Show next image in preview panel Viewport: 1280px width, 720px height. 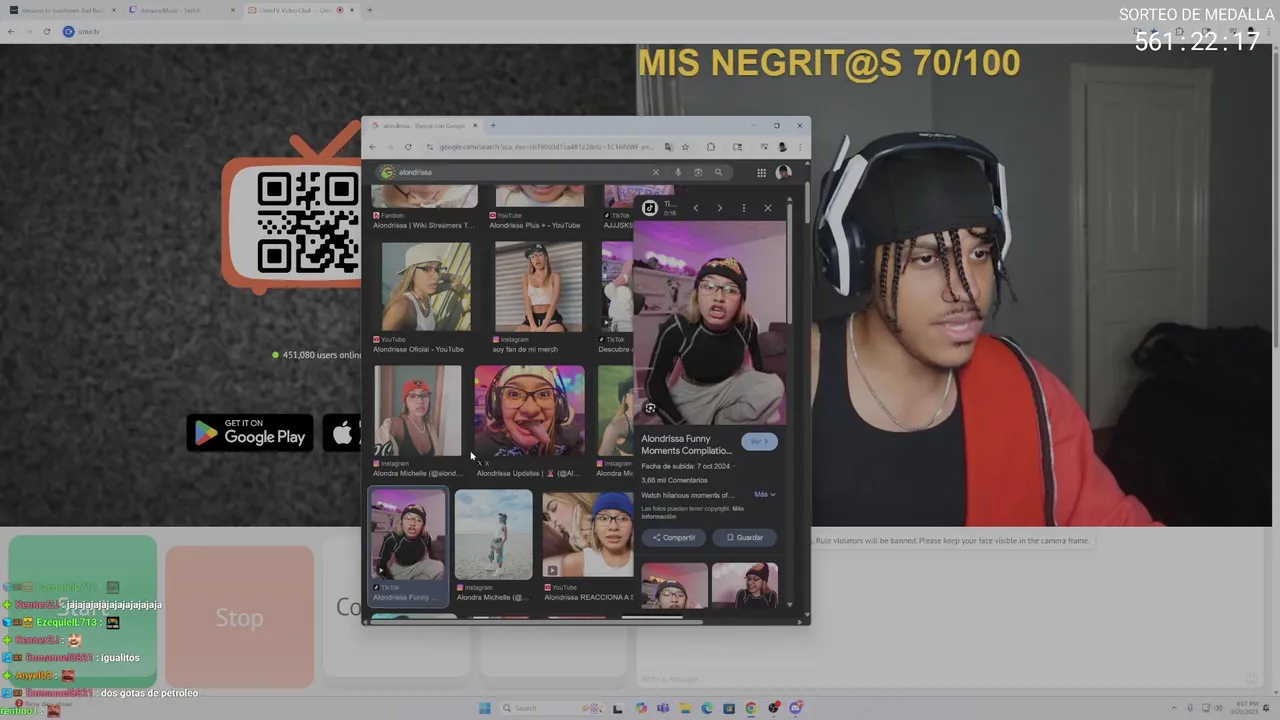click(x=719, y=208)
